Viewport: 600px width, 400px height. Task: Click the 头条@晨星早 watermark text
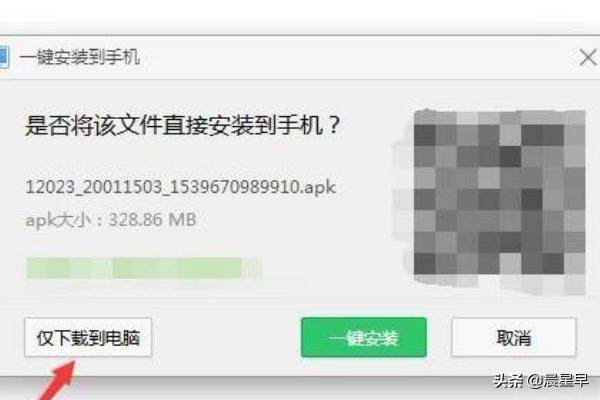[x=541, y=380]
